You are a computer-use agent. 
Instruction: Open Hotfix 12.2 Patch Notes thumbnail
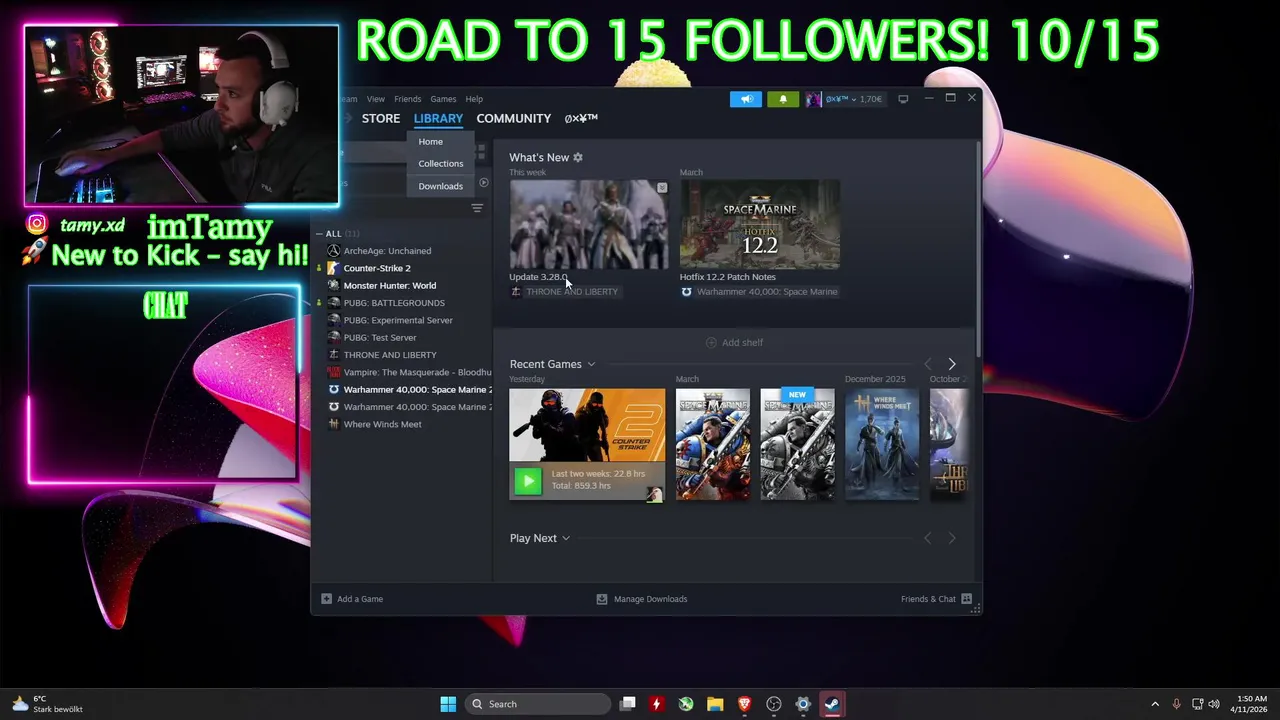(760, 225)
